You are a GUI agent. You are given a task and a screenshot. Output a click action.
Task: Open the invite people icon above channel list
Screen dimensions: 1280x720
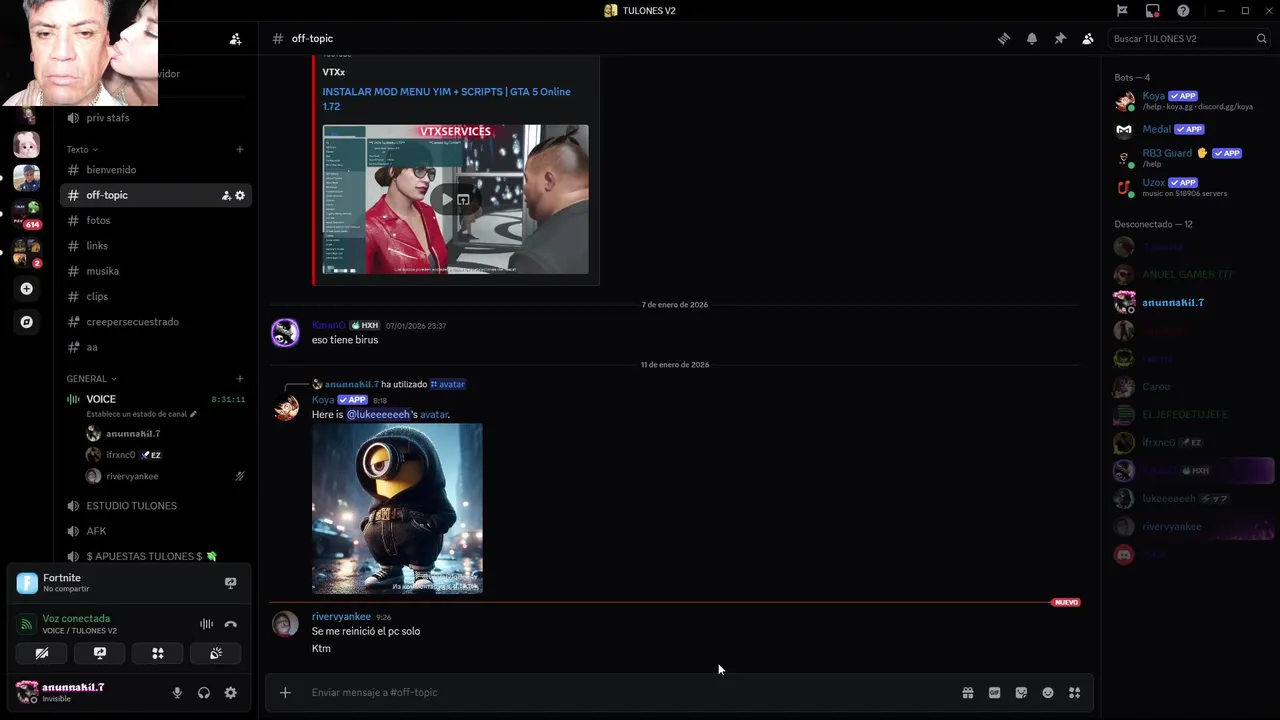click(236, 39)
